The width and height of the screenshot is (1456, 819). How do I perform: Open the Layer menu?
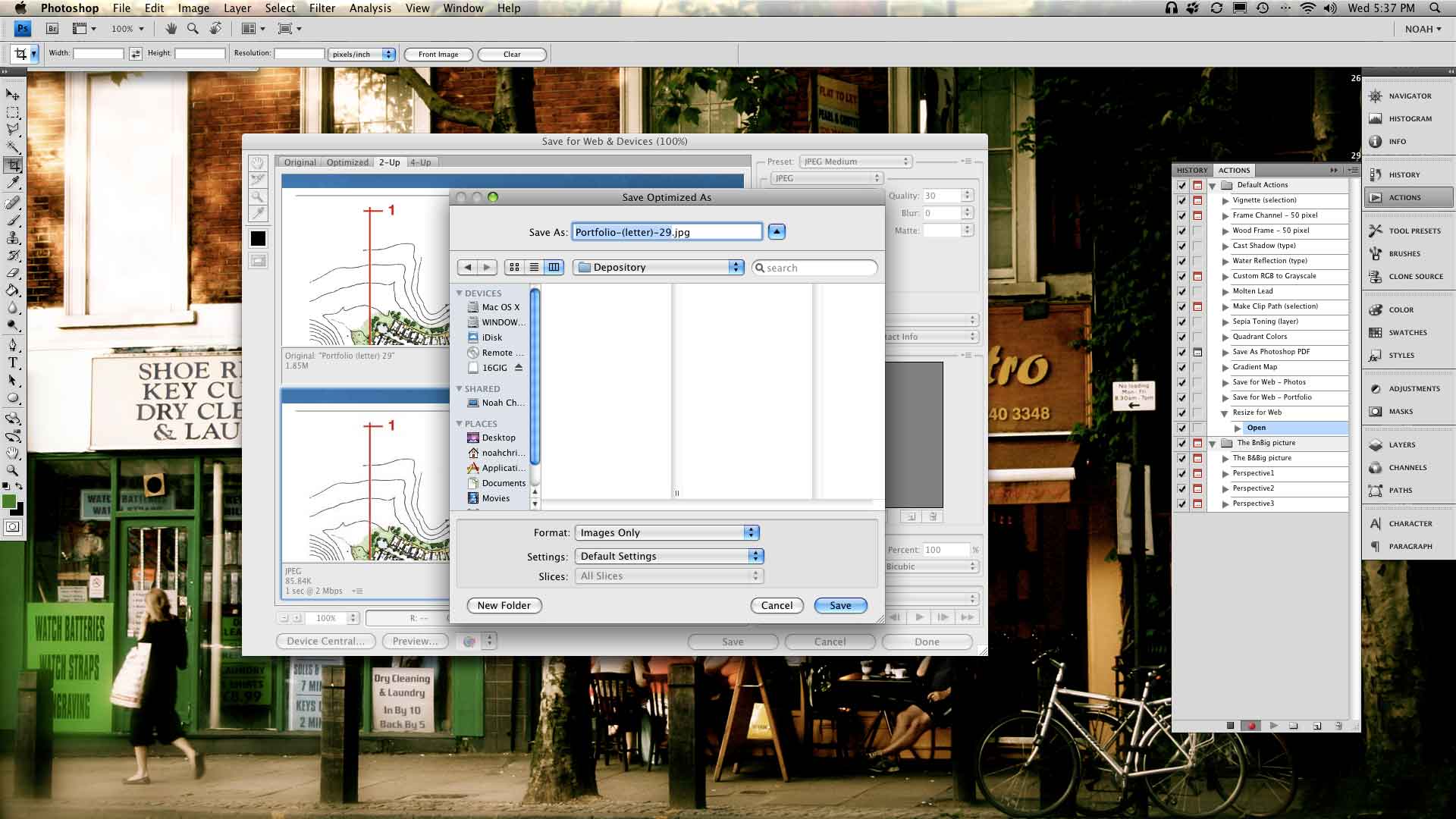point(237,8)
